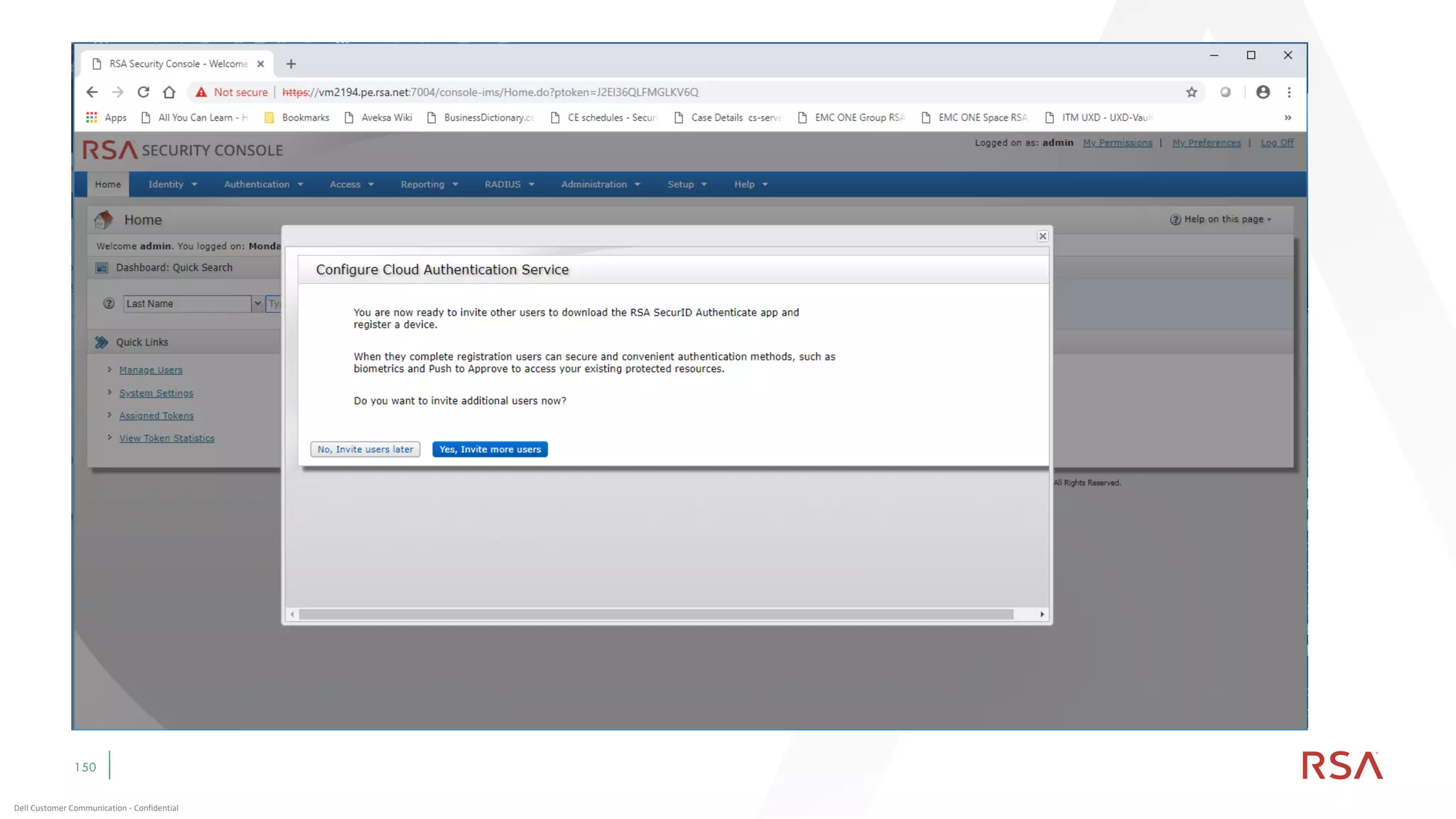Close the RSA Security Console tab
Screen dimensions: 1456x819
pyautogui.click(x=260, y=64)
